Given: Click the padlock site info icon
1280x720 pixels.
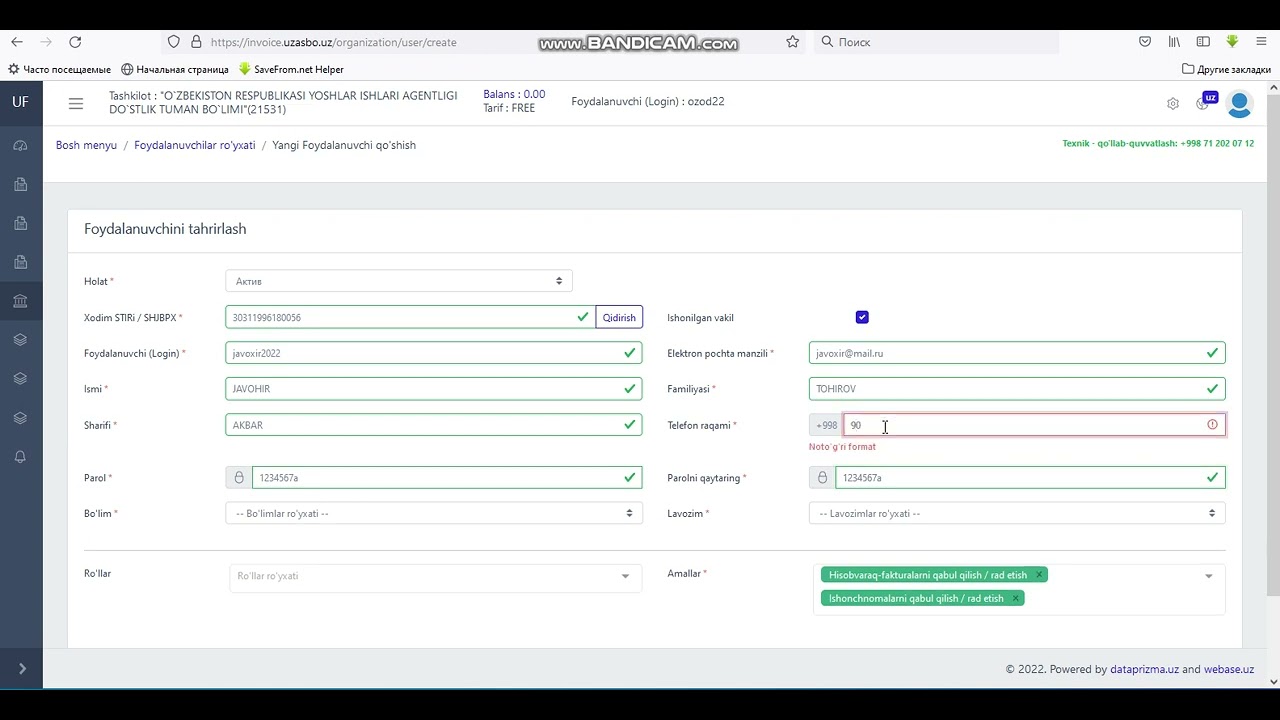Looking at the screenshot, I should point(196,42).
